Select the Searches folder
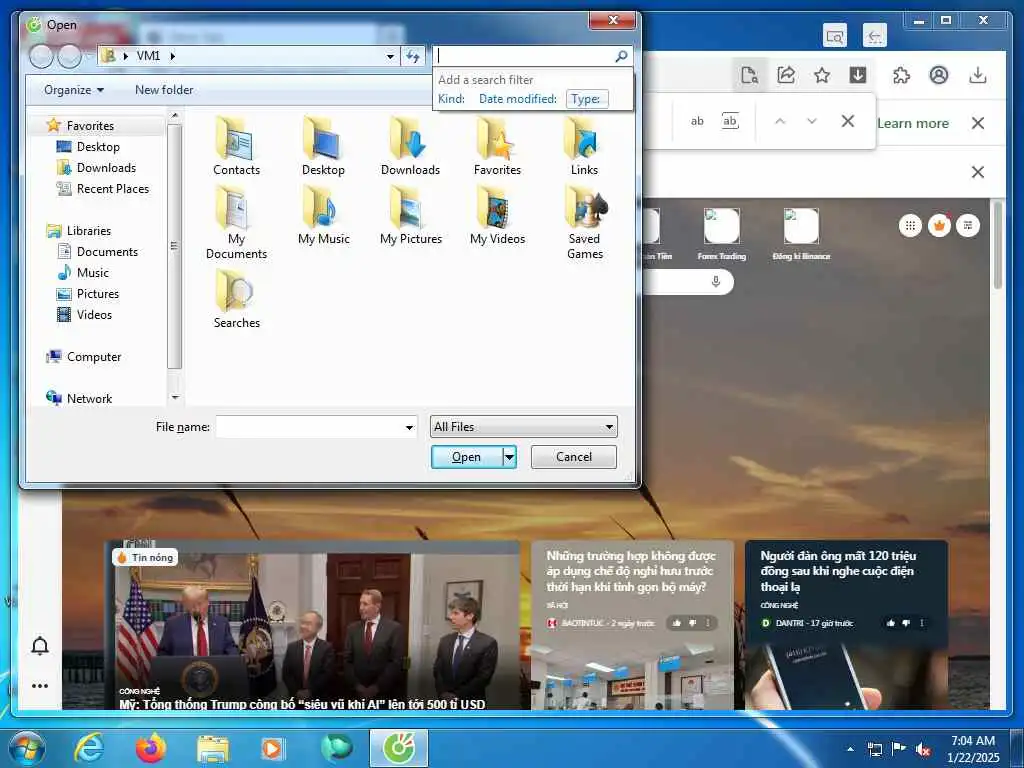This screenshot has height=768, width=1024. [236, 299]
